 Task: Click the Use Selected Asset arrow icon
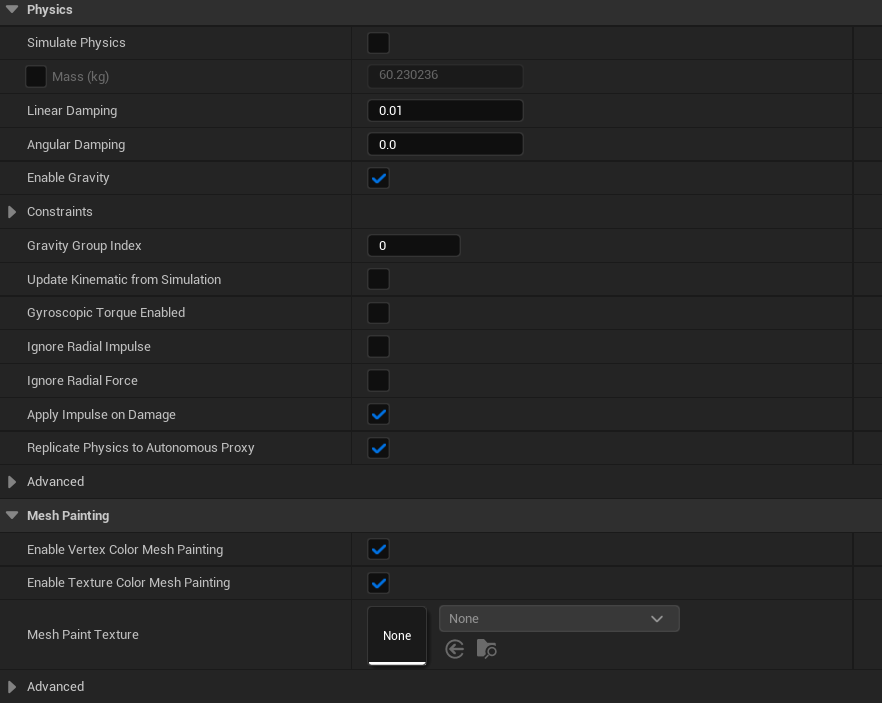(455, 648)
